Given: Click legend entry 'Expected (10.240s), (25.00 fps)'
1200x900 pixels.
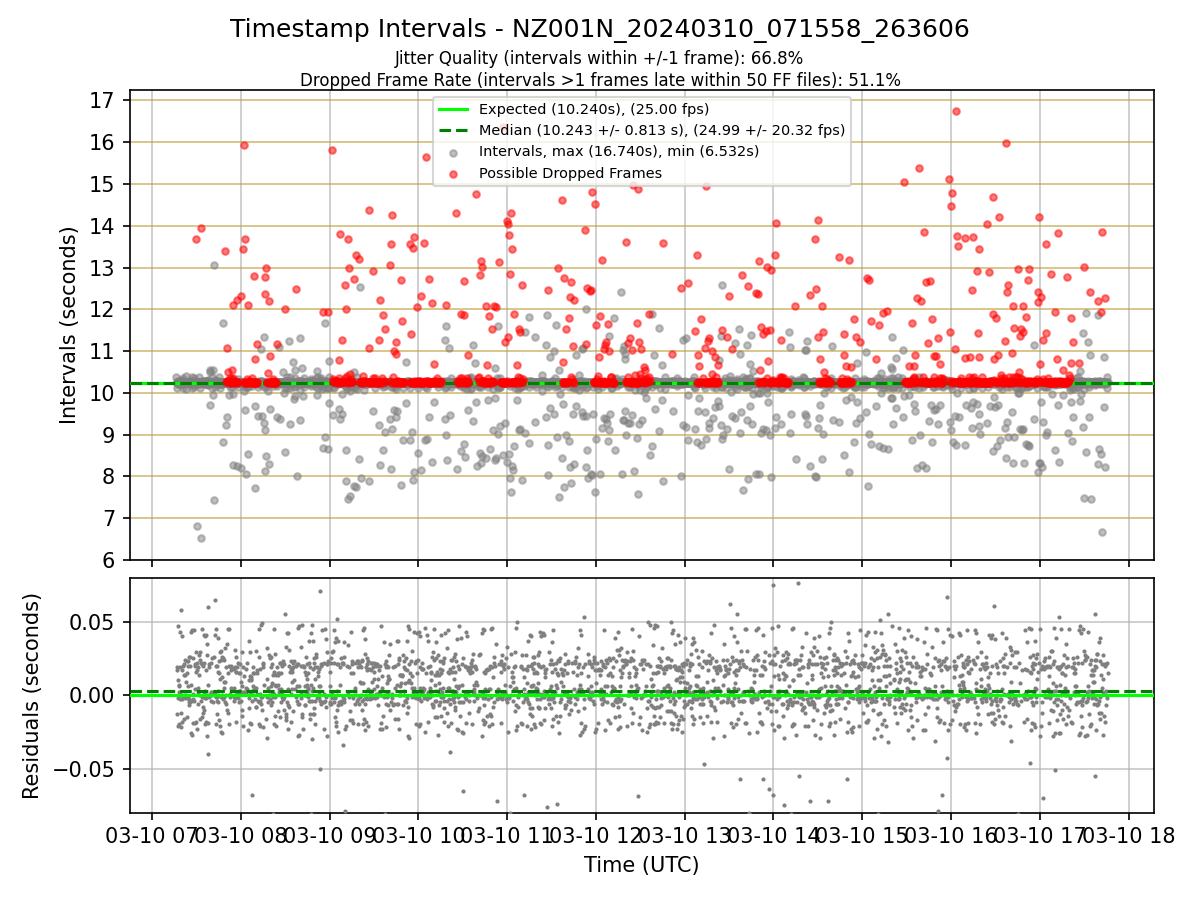Looking at the screenshot, I should click(x=594, y=109).
